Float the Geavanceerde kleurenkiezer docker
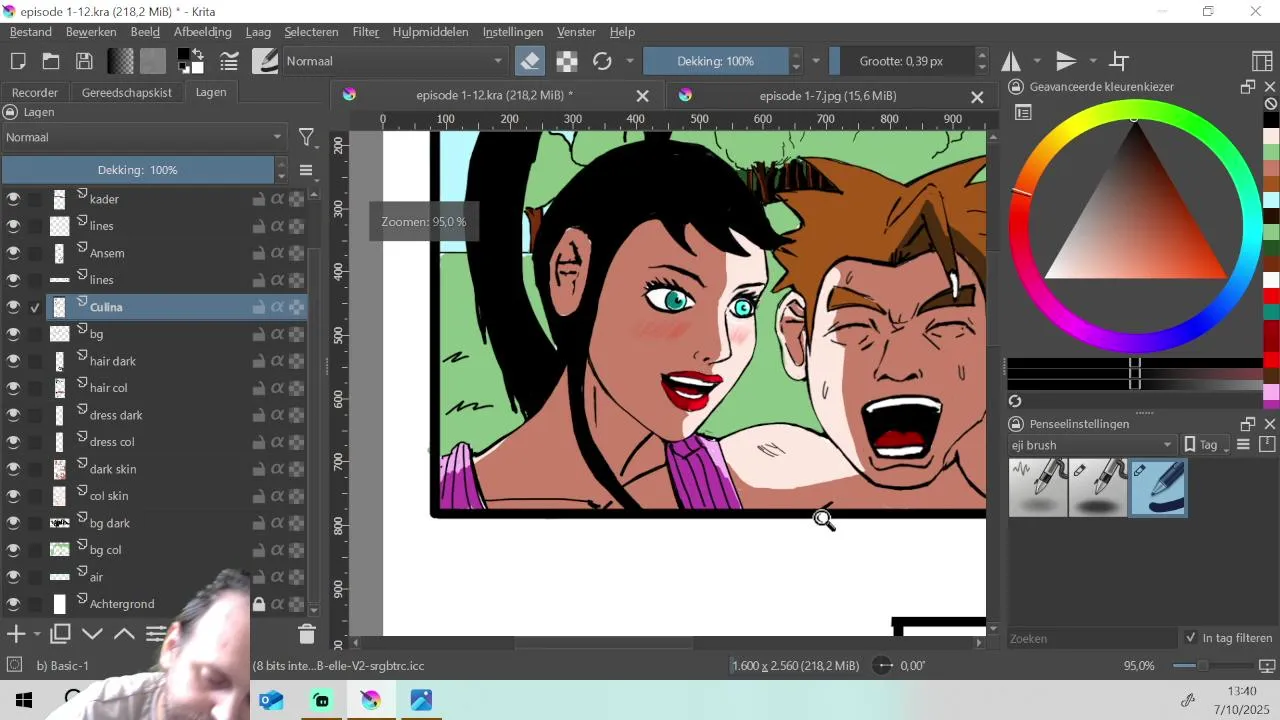 tap(1248, 87)
